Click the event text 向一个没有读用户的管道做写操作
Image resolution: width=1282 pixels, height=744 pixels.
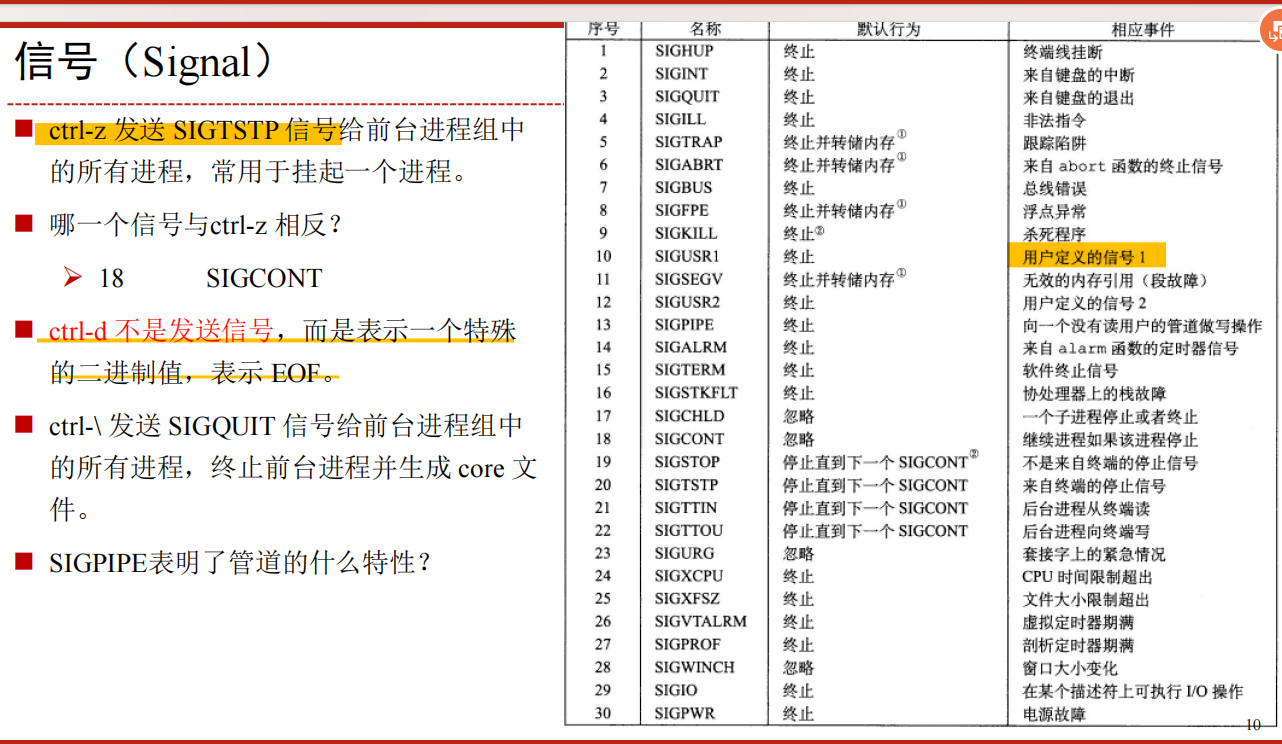coord(1142,326)
